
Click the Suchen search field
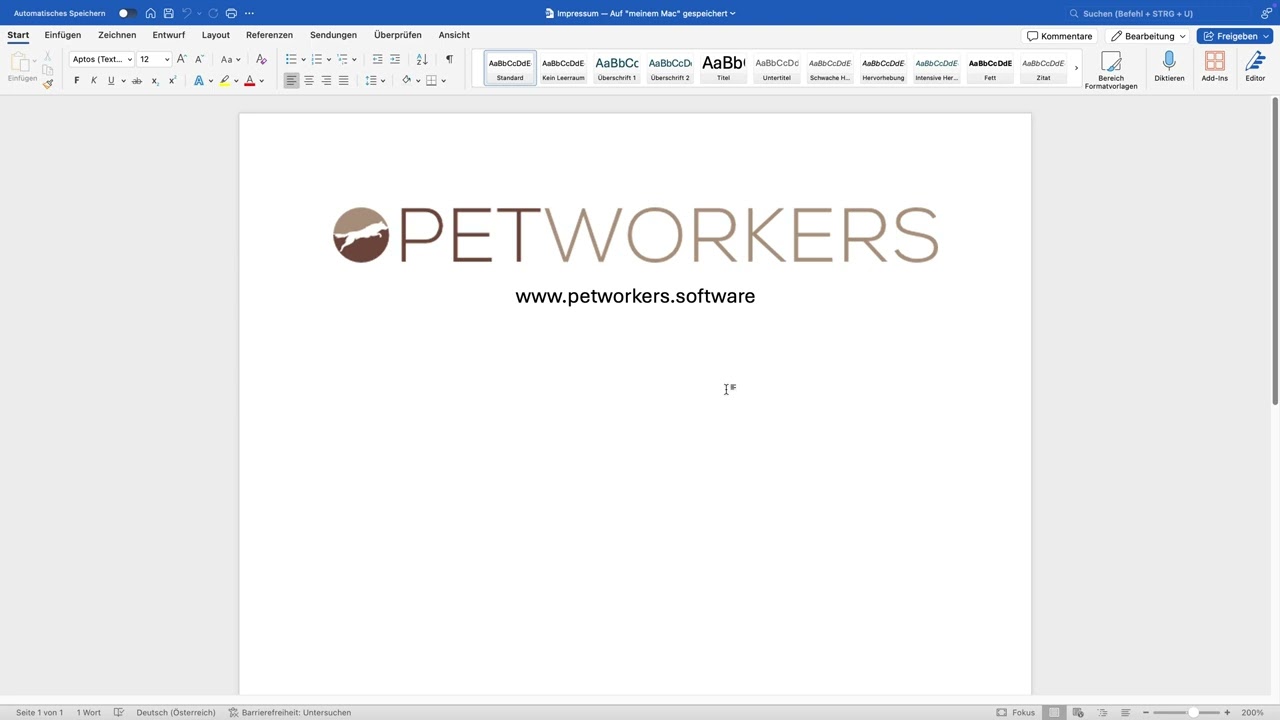point(1156,13)
